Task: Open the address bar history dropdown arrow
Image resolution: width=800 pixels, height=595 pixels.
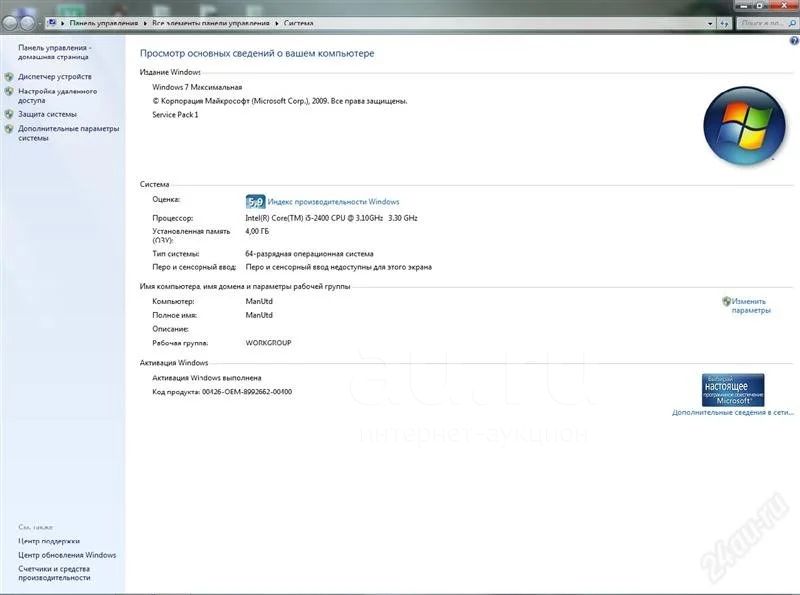Action: click(710, 23)
